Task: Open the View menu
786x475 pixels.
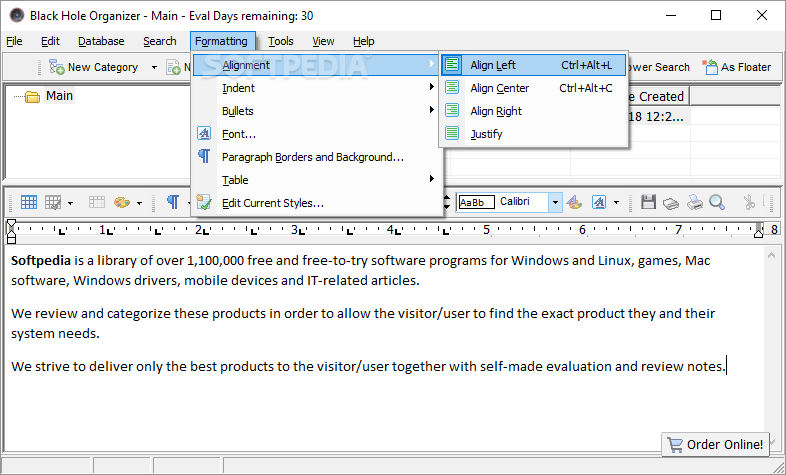Action: pyautogui.click(x=323, y=41)
